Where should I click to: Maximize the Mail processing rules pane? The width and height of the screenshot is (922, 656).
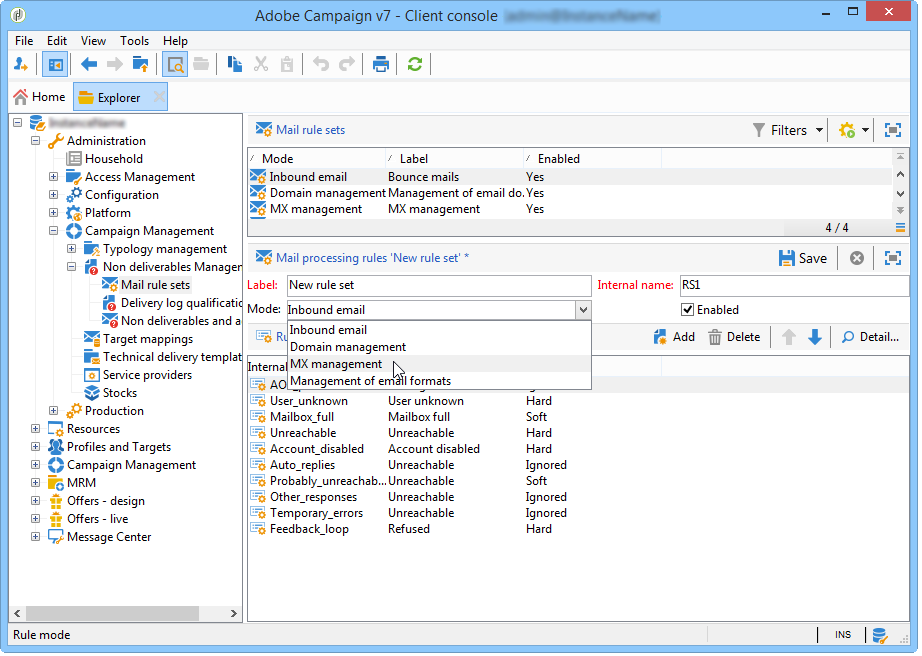[x=893, y=257]
